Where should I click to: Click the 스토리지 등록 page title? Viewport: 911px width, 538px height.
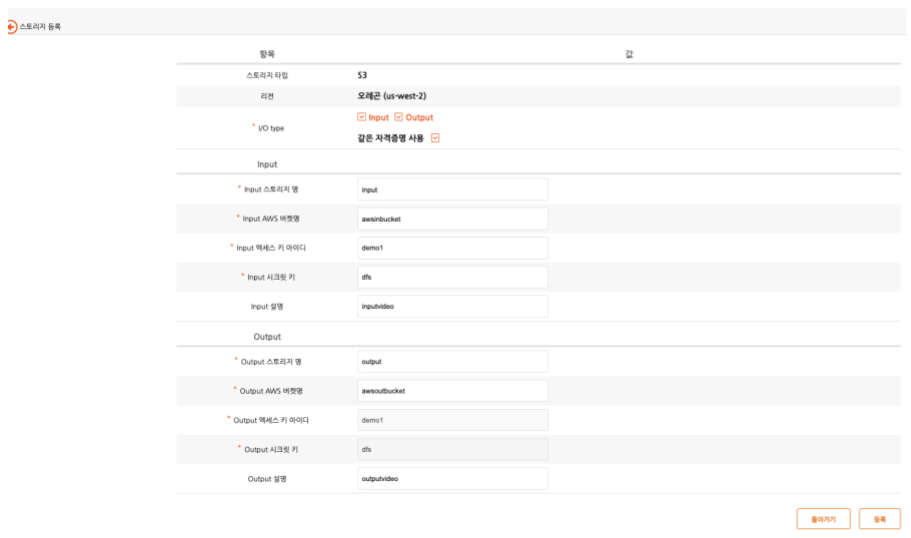coord(40,27)
